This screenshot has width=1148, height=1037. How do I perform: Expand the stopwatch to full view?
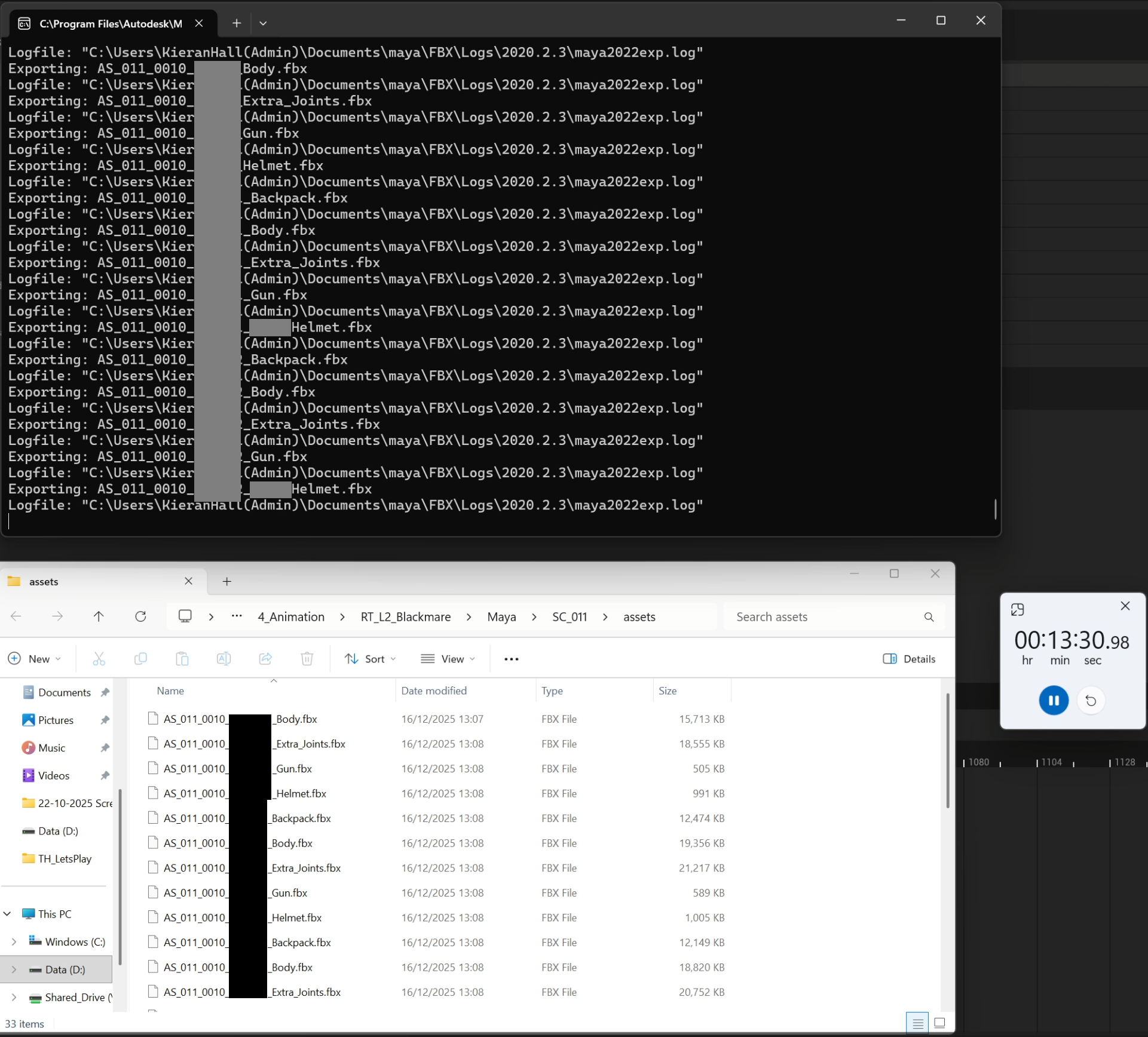click(1017, 609)
